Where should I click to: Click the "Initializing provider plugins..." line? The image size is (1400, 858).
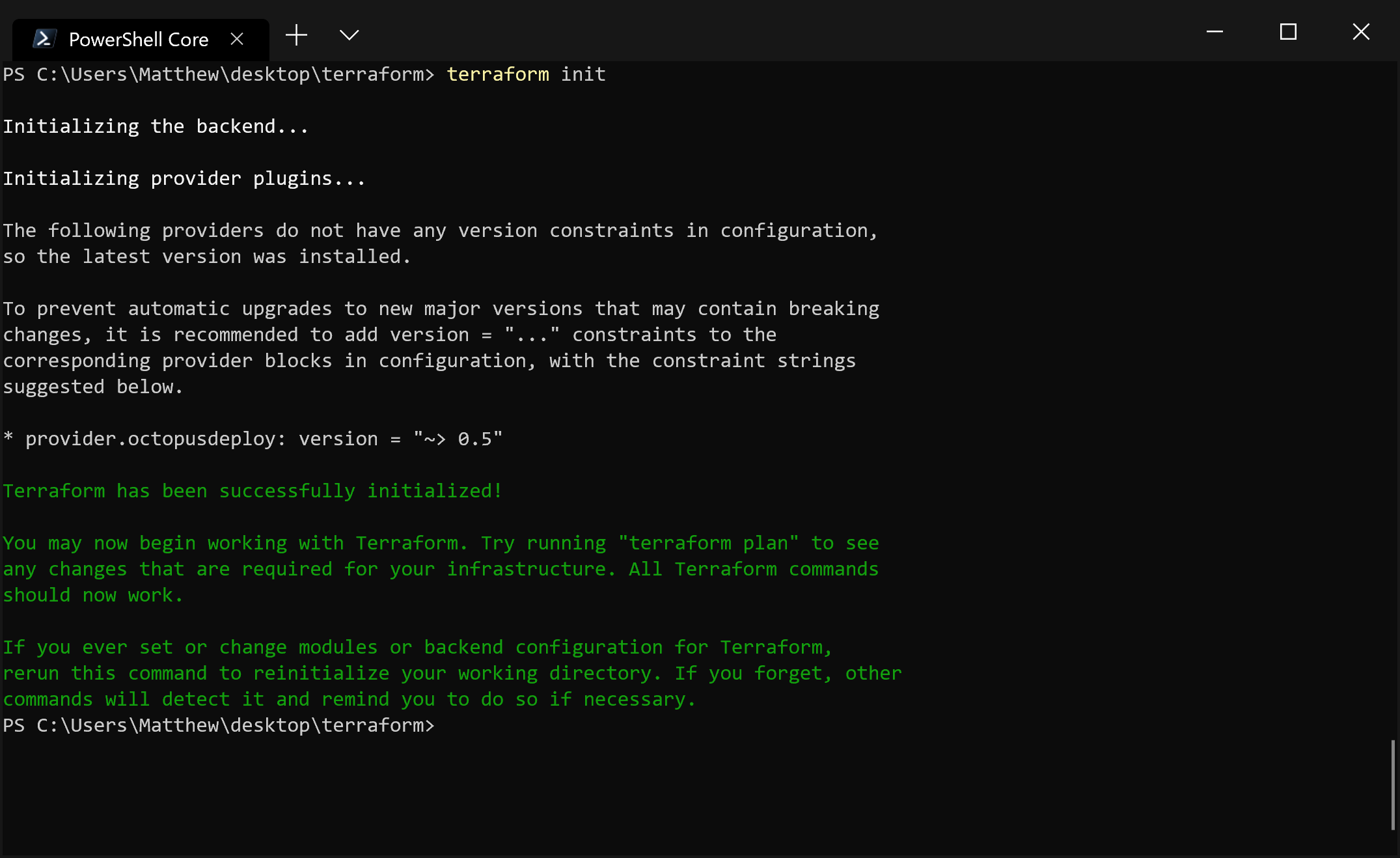pyautogui.click(x=184, y=178)
